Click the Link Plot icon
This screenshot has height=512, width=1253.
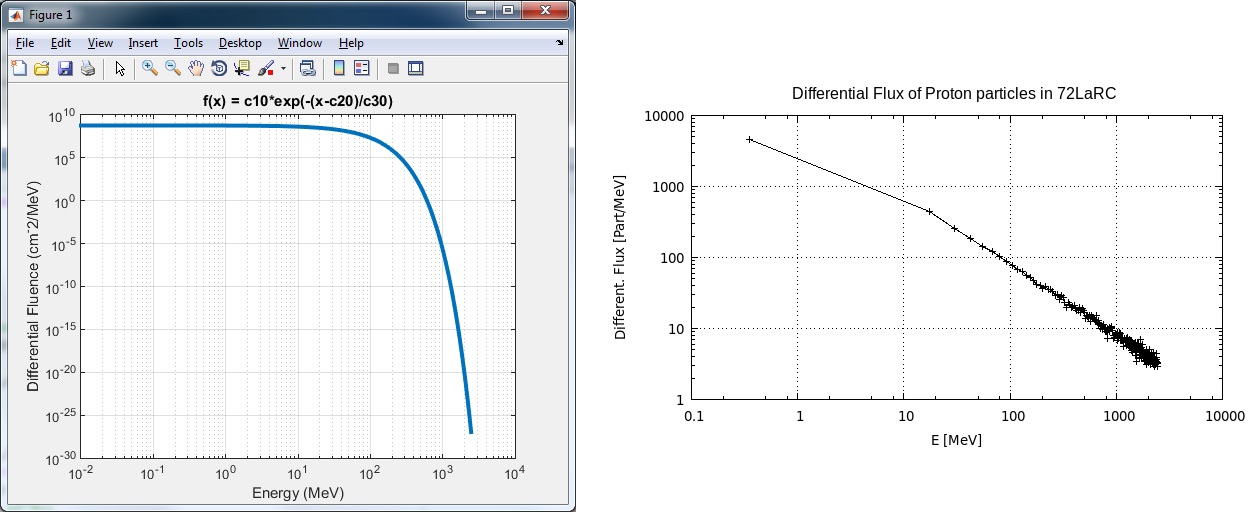tap(308, 68)
